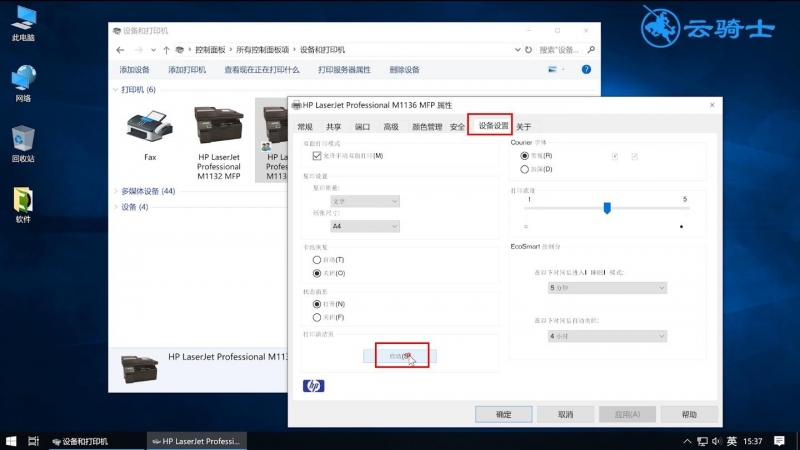Click the 英 input method indicator

pyautogui.click(x=732, y=441)
